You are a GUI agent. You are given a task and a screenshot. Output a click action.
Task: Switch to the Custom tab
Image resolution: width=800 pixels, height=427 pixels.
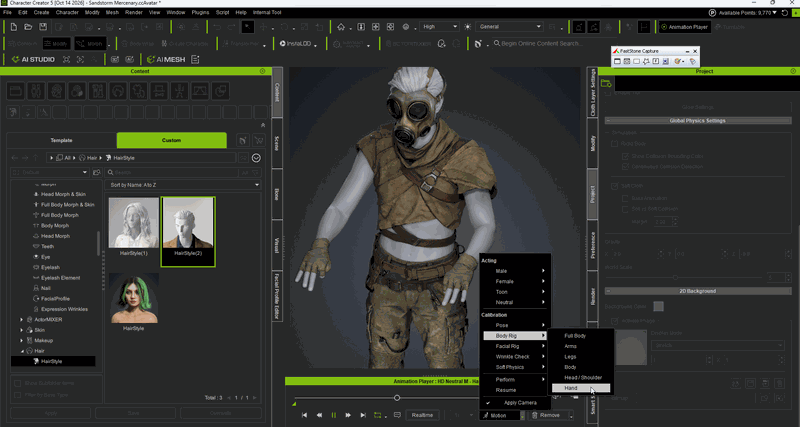coord(171,140)
